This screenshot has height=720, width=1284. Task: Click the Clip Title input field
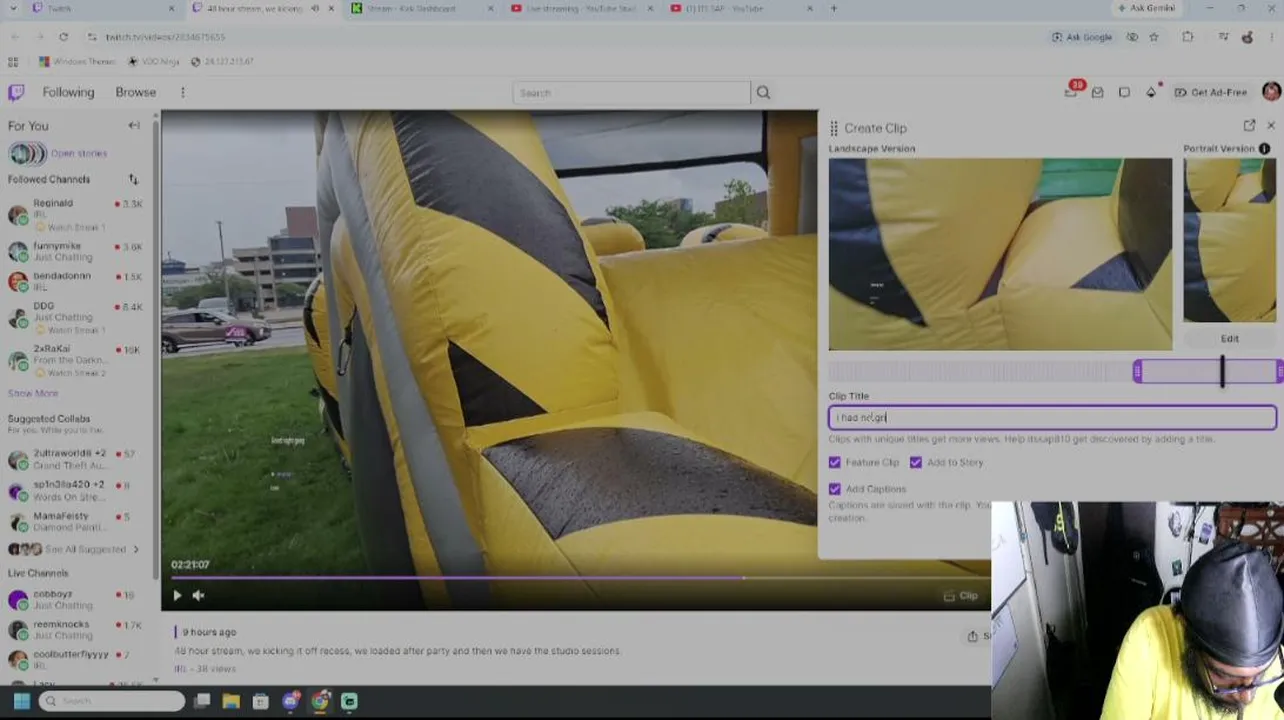[1052, 417]
